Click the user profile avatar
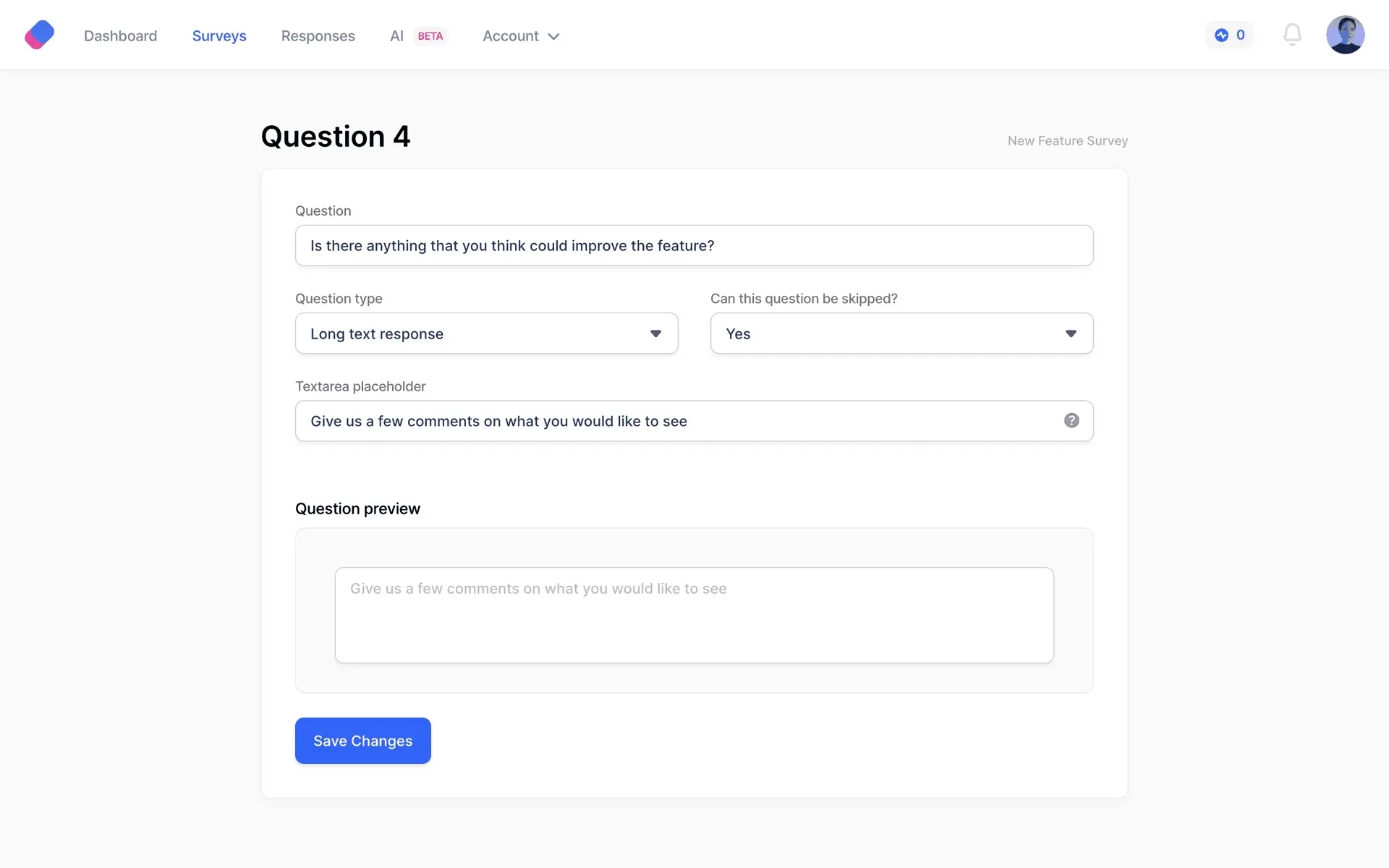 click(x=1345, y=35)
